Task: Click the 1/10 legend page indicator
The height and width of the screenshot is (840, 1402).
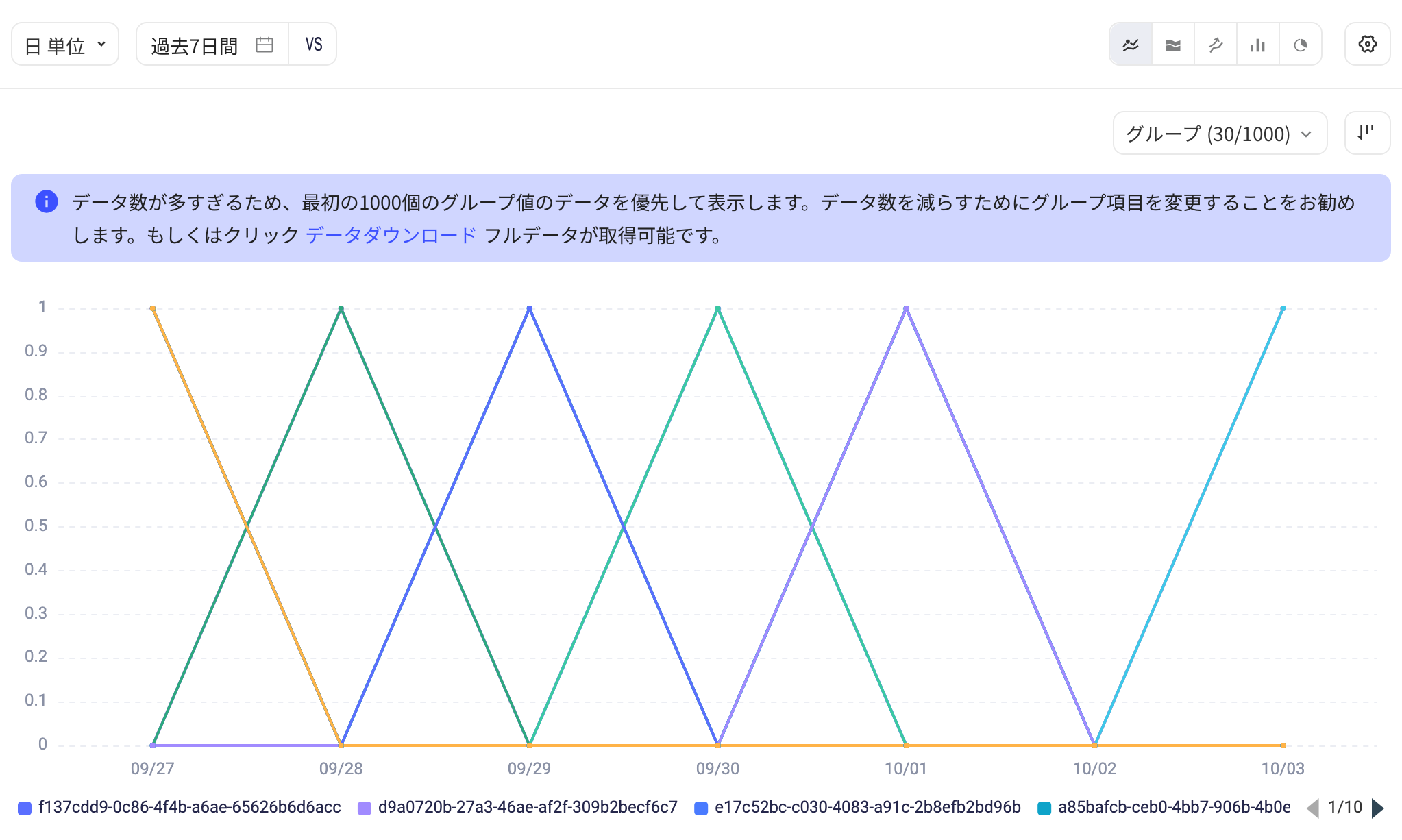Action: pyautogui.click(x=1345, y=807)
